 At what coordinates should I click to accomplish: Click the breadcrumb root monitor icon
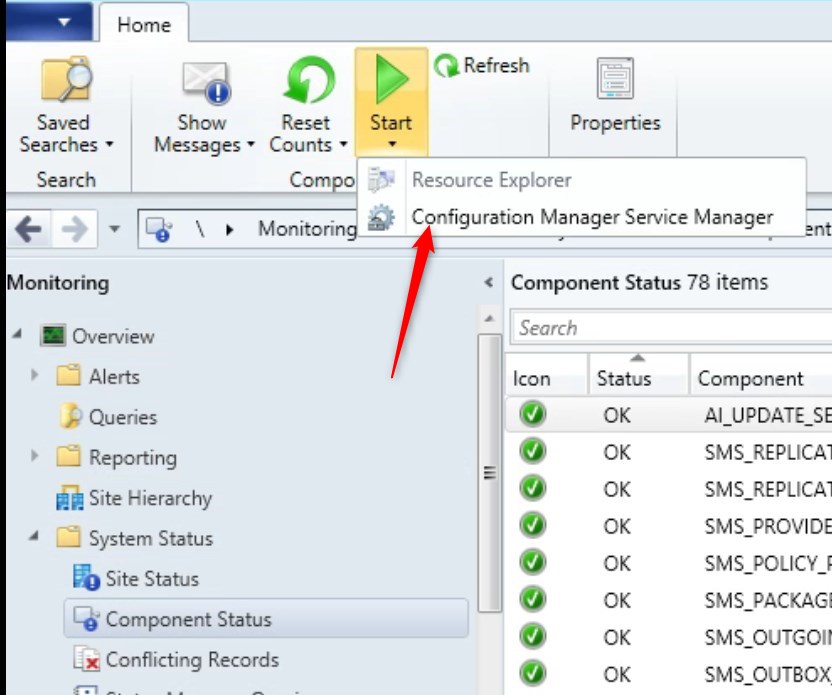point(159,229)
